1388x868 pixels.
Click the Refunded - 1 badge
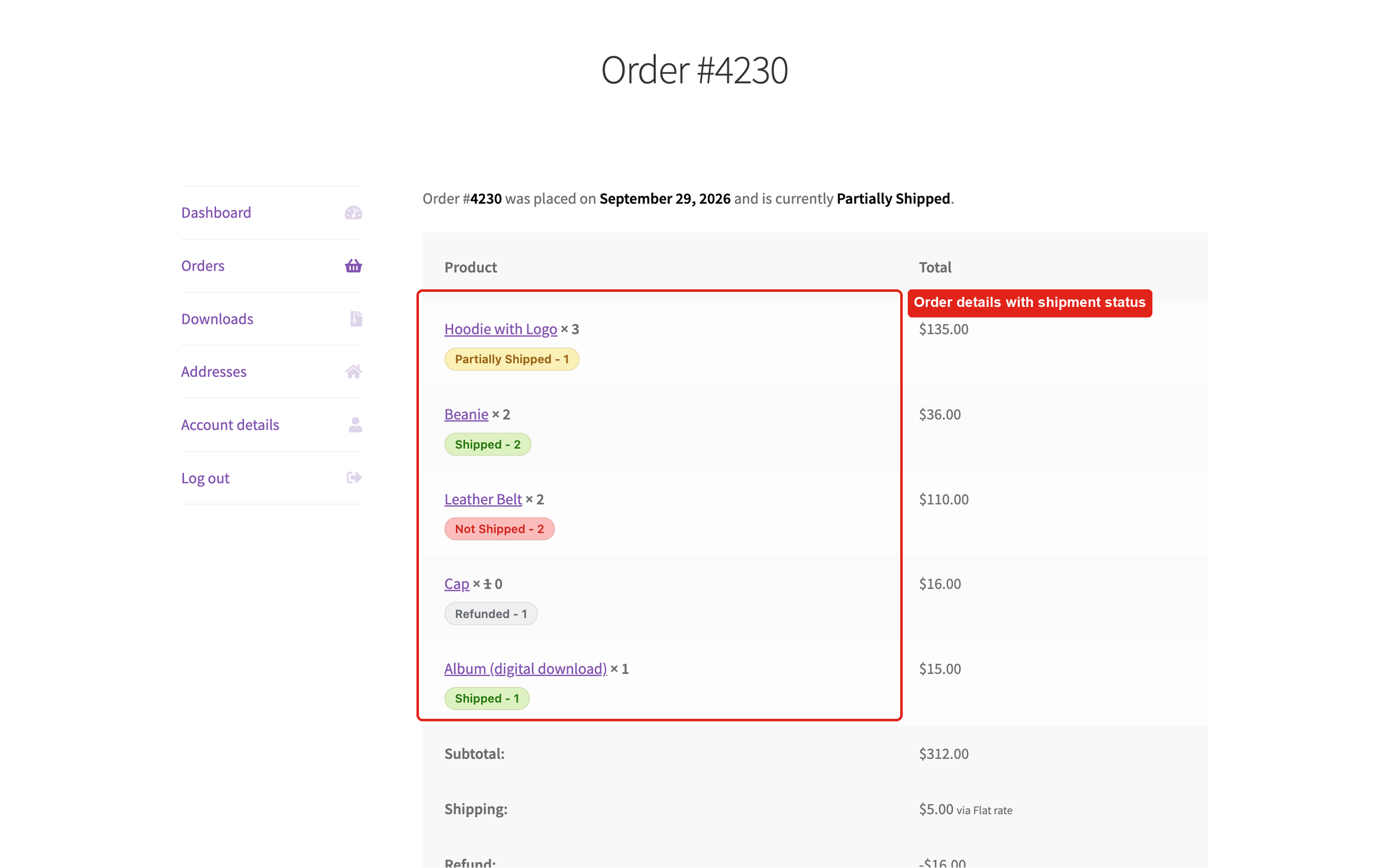490,614
